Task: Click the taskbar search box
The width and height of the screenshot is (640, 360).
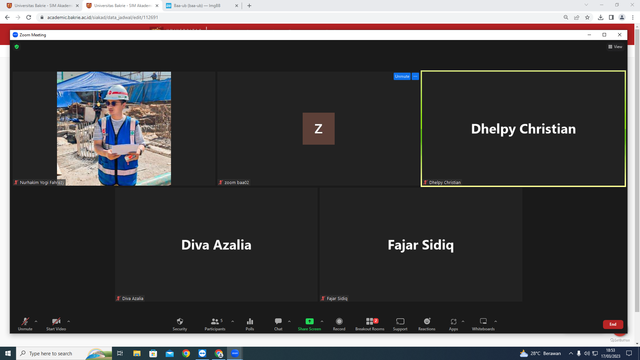Action: (64, 353)
